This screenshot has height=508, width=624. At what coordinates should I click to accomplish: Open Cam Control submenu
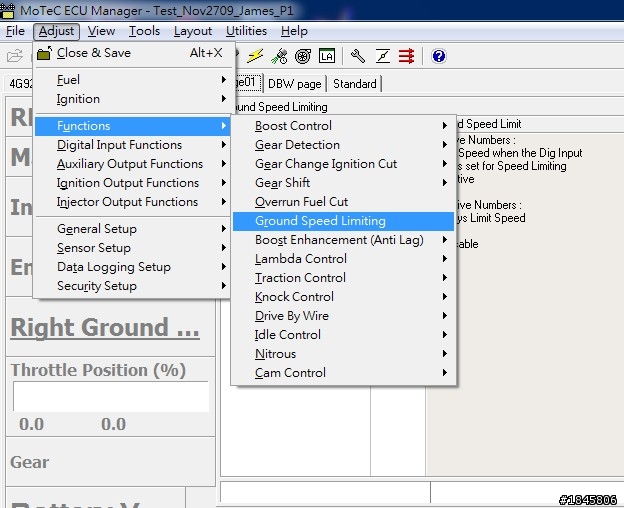(x=343, y=373)
